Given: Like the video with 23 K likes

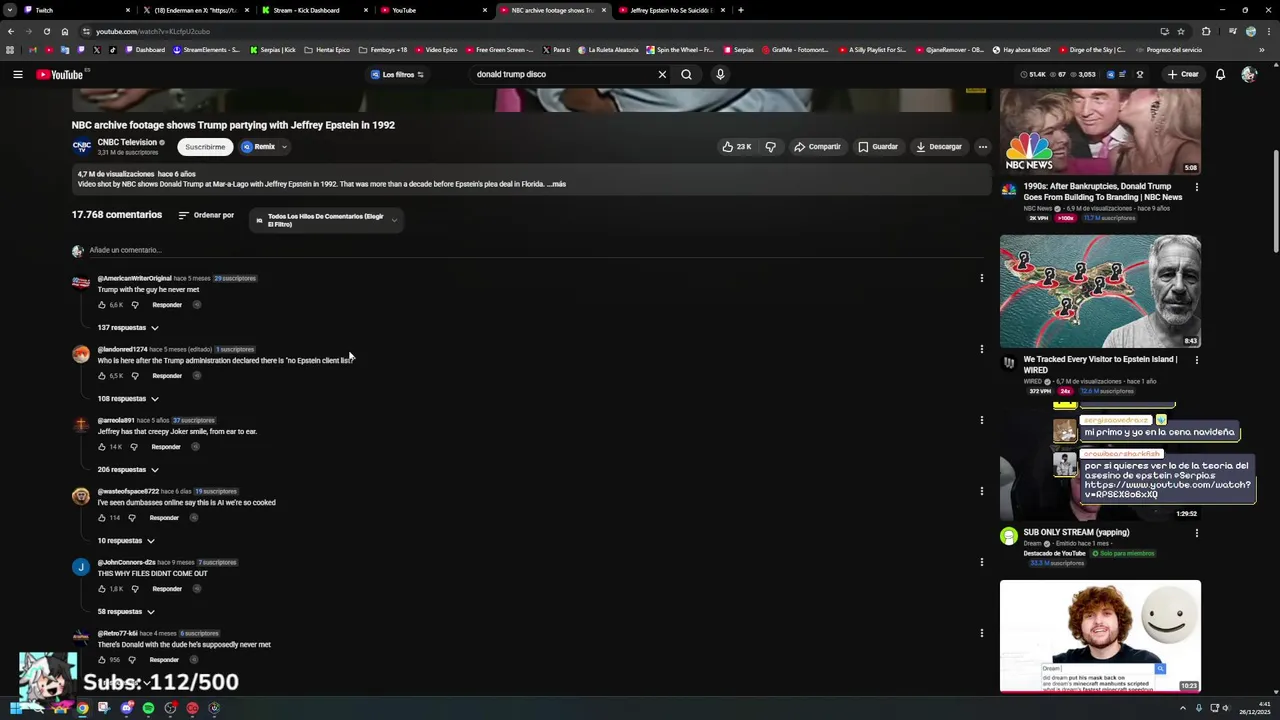Looking at the screenshot, I should pyautogui.click(x=737, y=147).
